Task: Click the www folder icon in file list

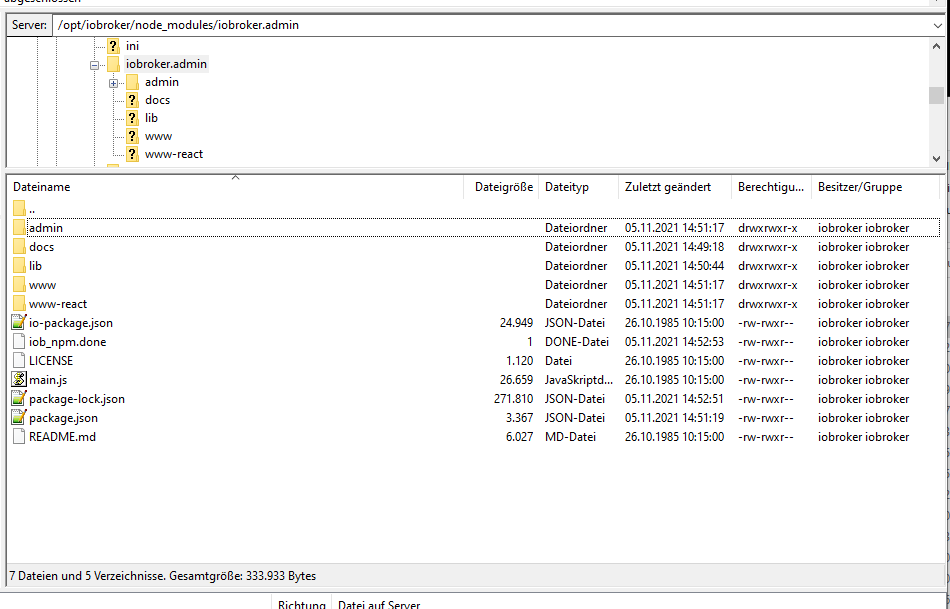Action: click(19, 285)
